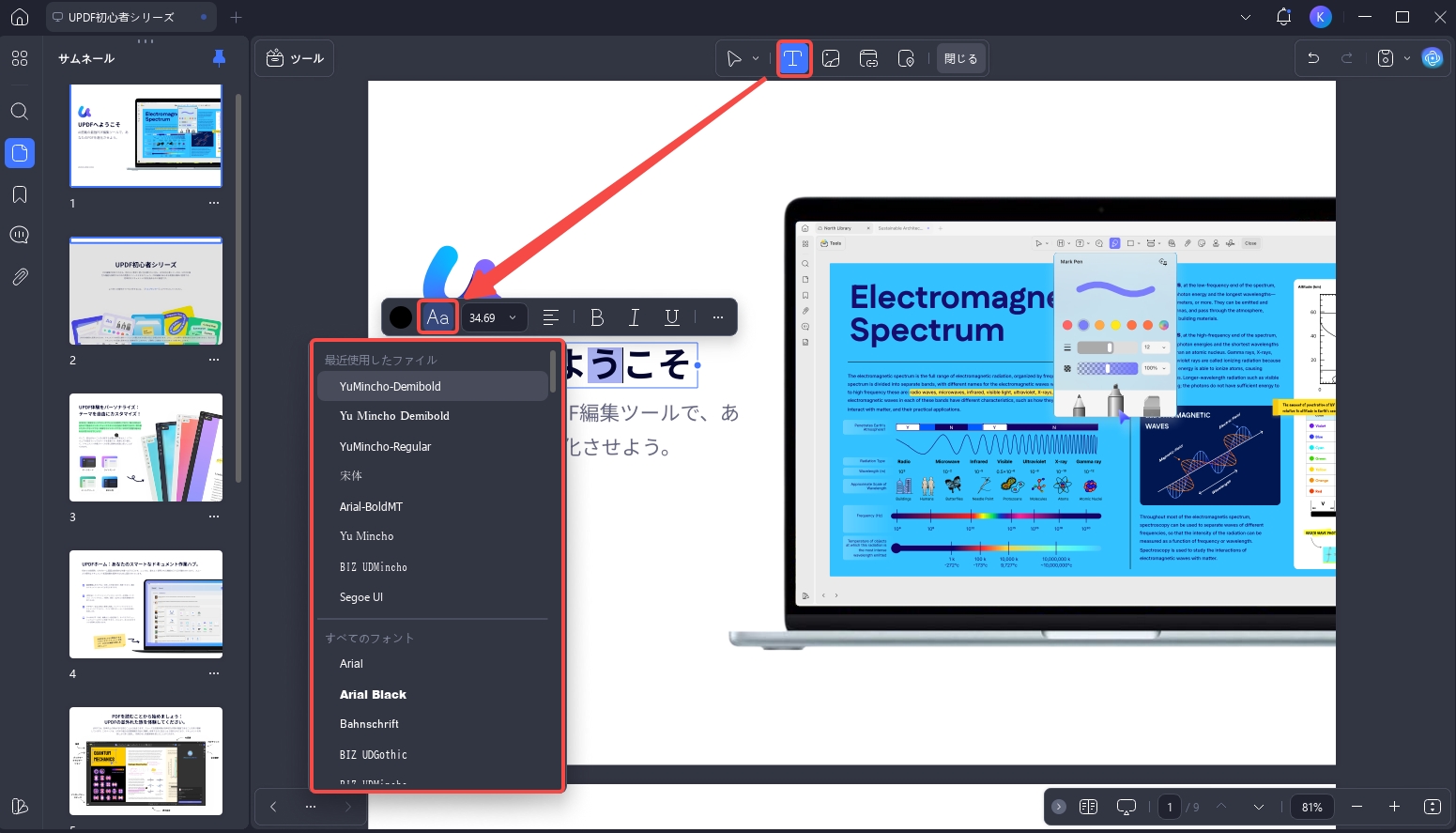The height and width of the screenshot is (833, 1456).
Task: Toggle bold formatting
Action: (597, 317)
